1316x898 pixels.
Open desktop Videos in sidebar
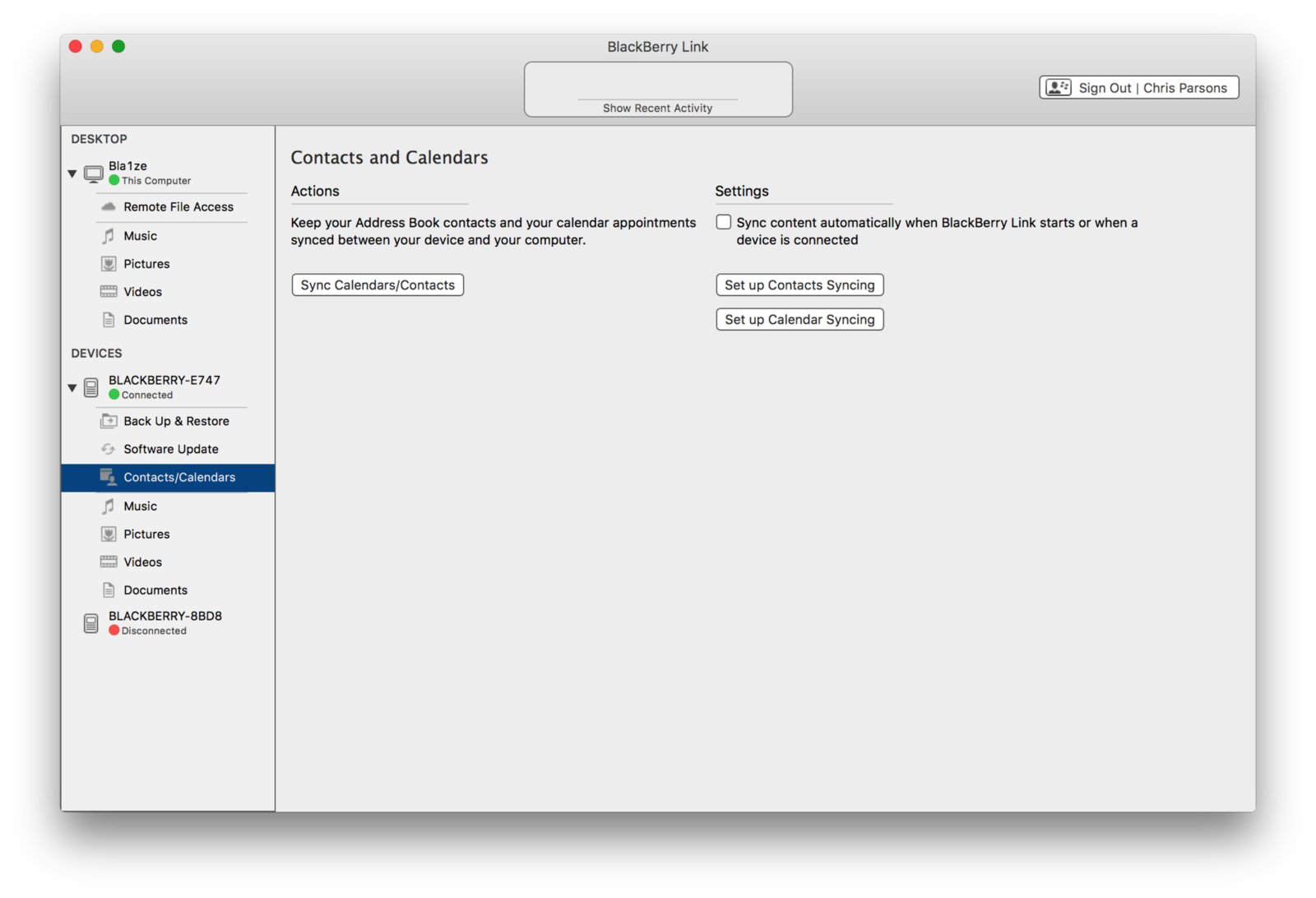pos(143,292)
